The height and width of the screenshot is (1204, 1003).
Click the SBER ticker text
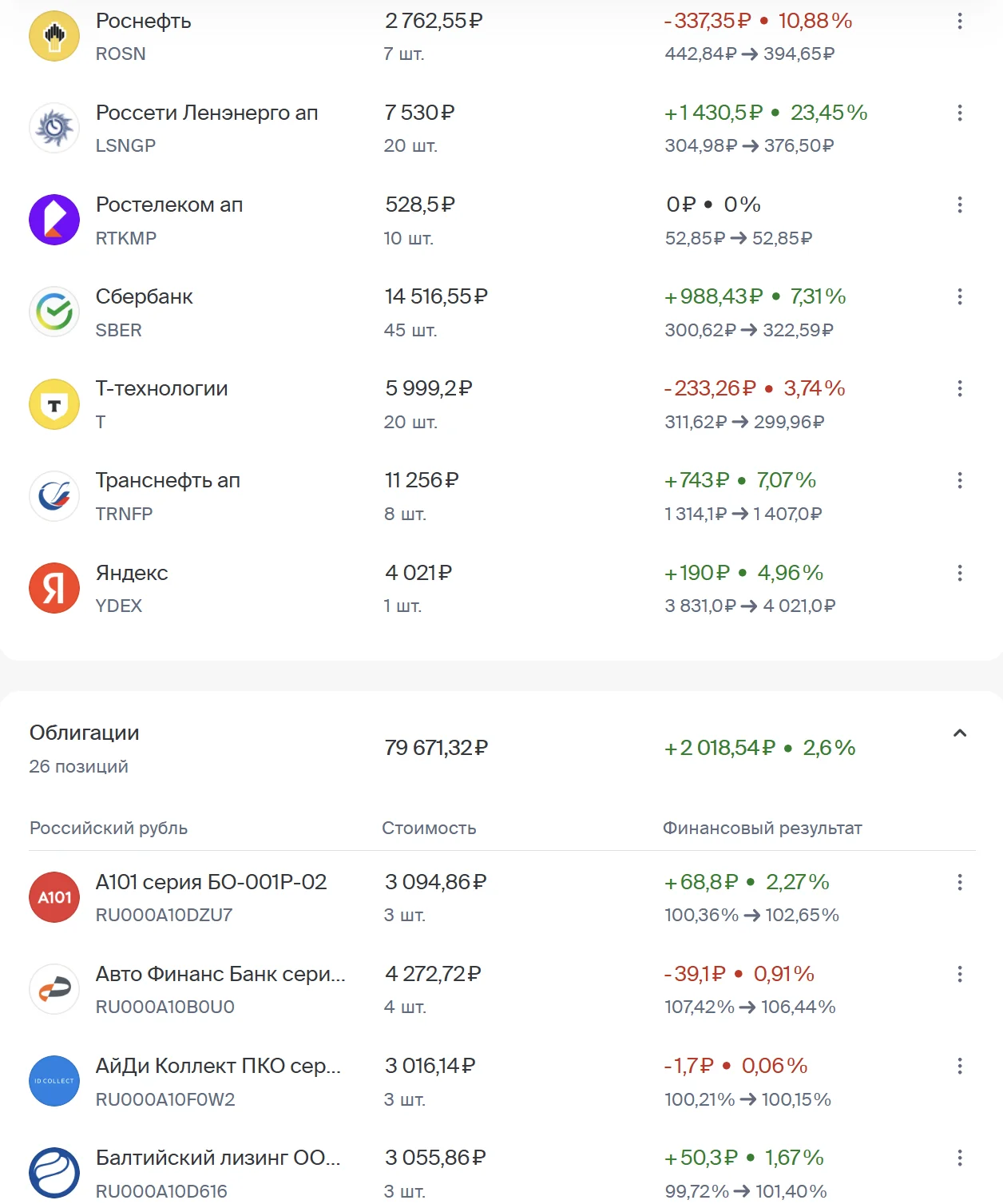click(119, 330)
